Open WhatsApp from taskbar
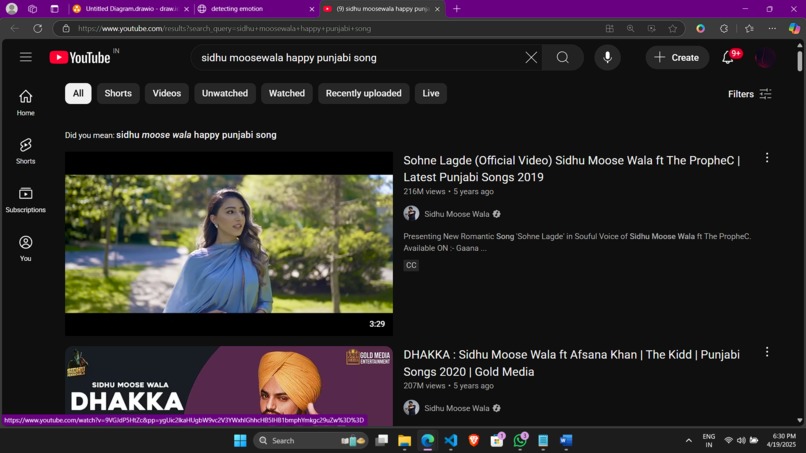 tap(520, 441)
